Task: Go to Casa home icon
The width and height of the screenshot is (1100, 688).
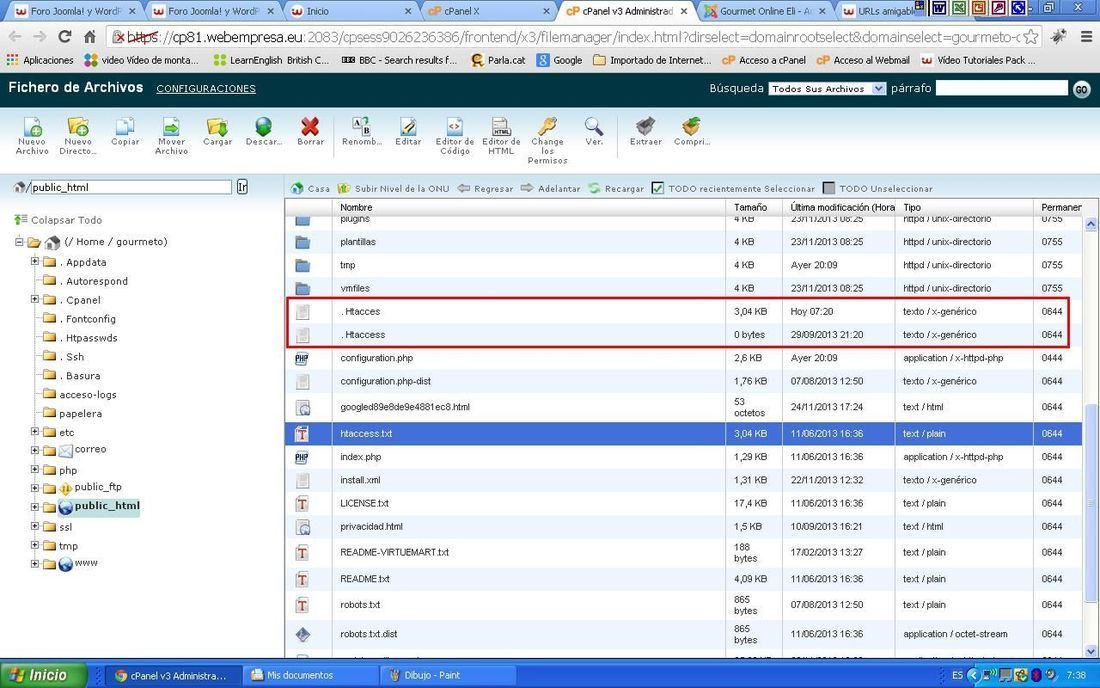Action: click(x=297, y=189)
